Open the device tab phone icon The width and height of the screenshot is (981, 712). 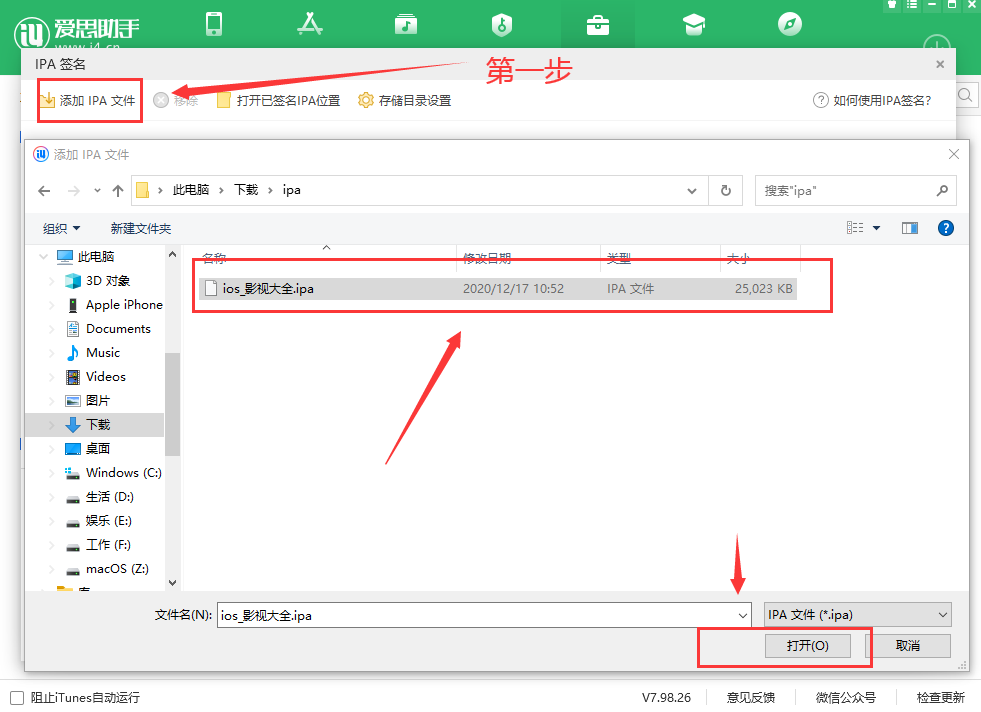point(214,24)
